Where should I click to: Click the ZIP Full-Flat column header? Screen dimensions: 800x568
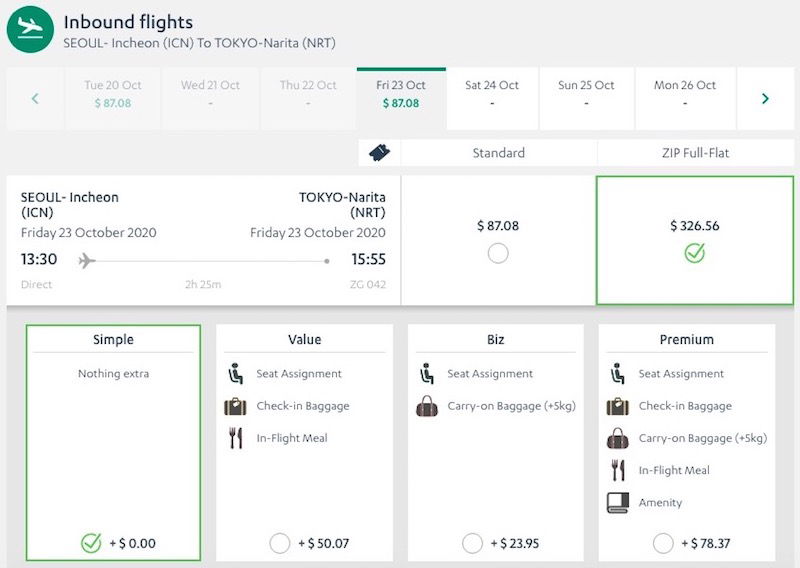(695, 153)
